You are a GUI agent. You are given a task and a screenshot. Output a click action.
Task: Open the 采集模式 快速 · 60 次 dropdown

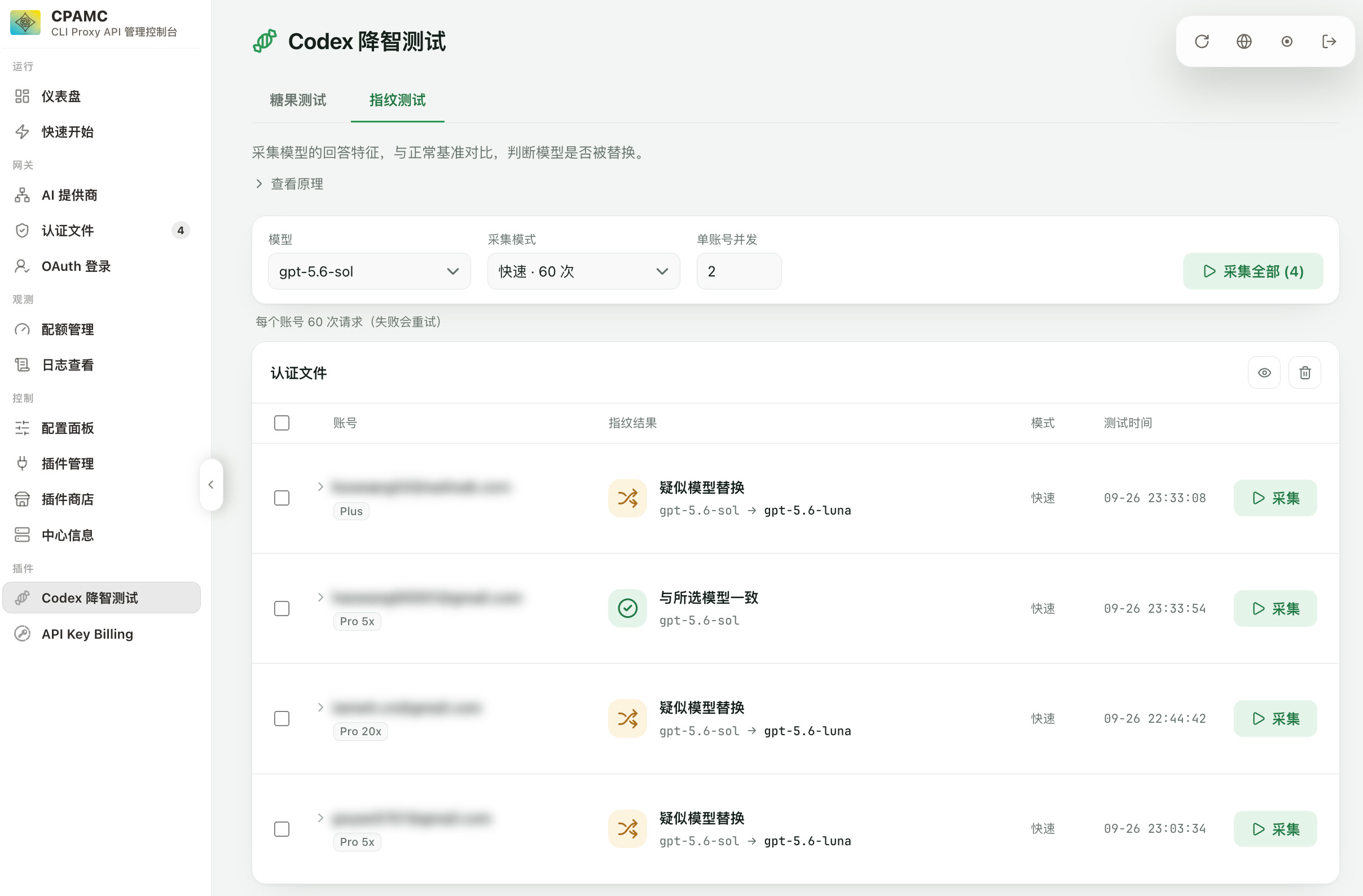click(x=583, y=271)
